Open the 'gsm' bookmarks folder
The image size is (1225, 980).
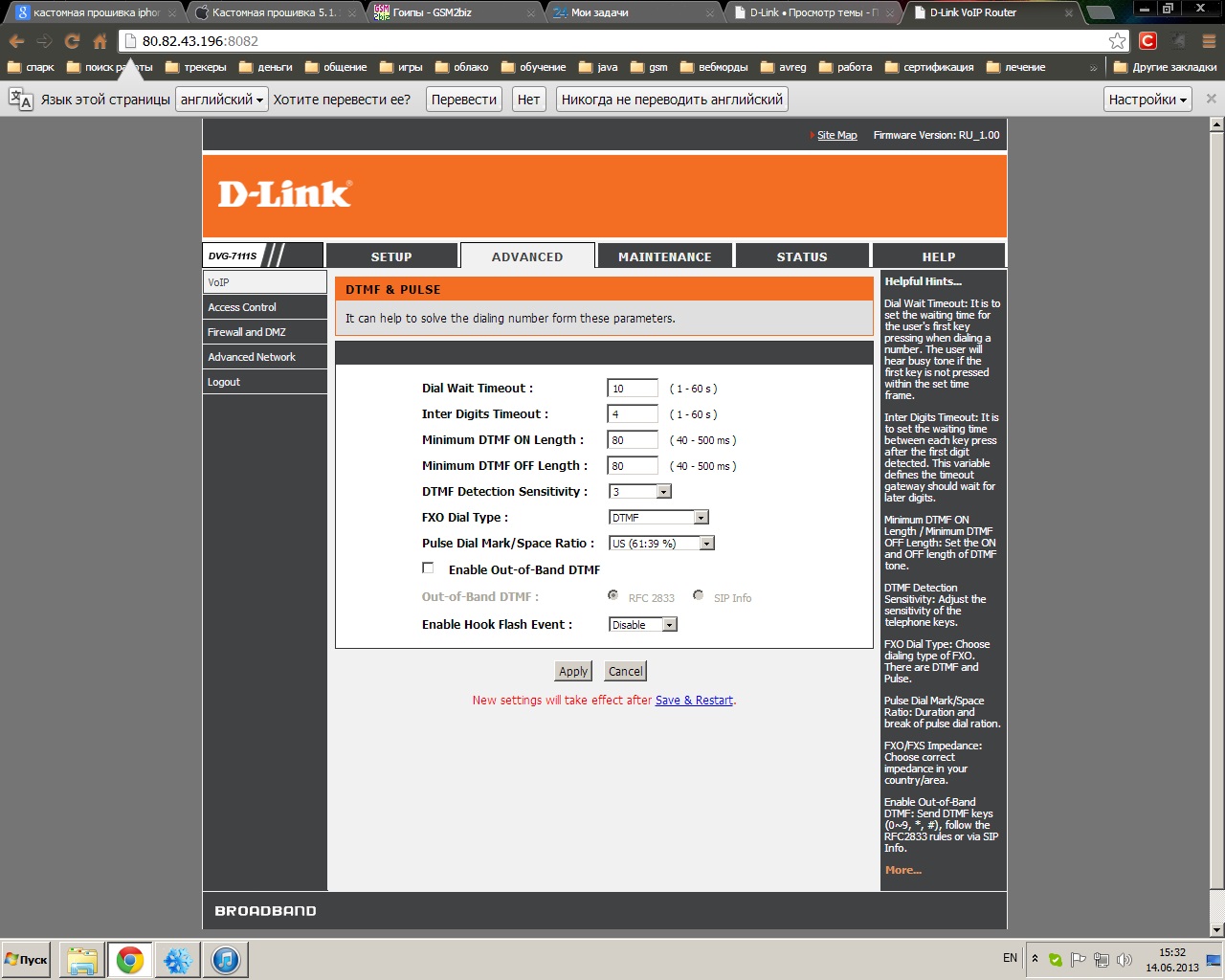(649, 67)
